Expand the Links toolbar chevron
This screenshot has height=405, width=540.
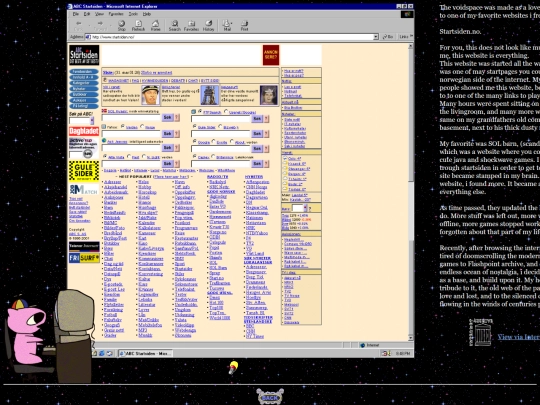[411, 37]
